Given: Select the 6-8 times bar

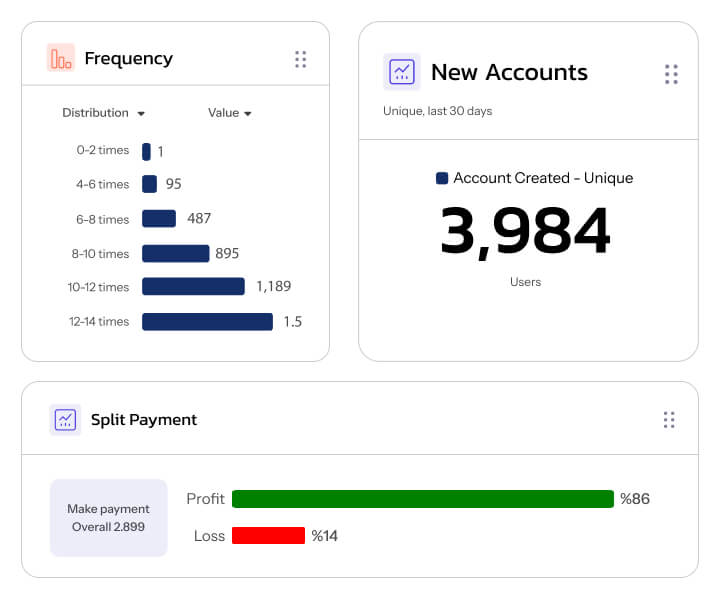Looking at the screenshot, I should 159,219.
